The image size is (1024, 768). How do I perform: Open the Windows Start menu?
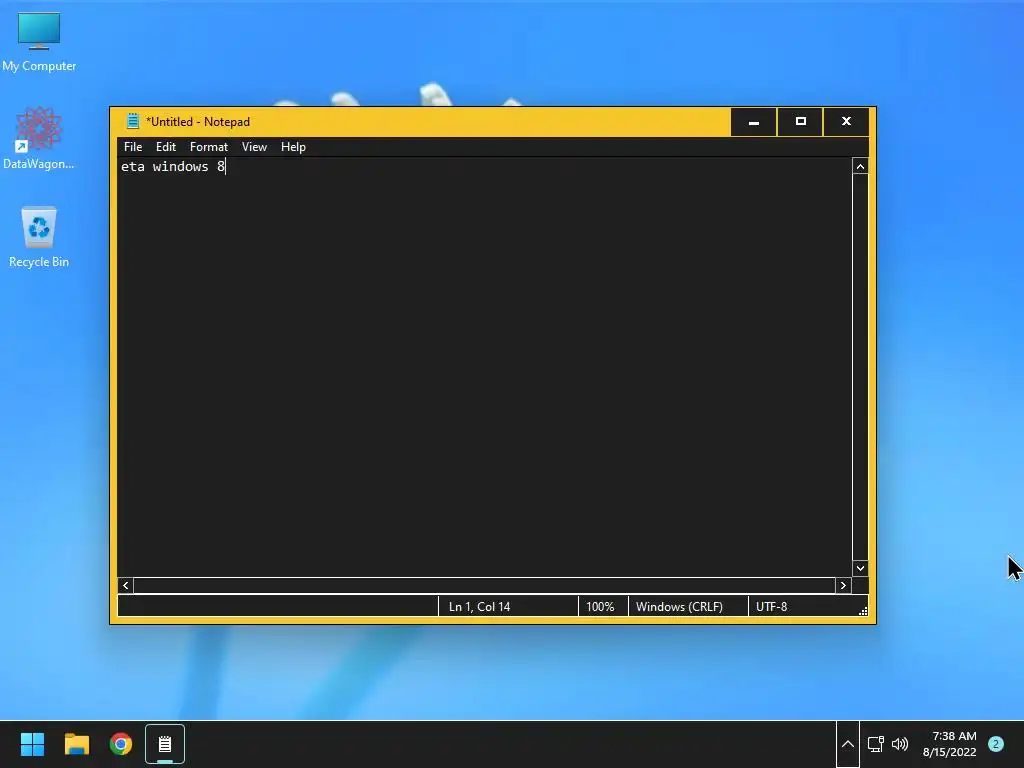(32, 744)
